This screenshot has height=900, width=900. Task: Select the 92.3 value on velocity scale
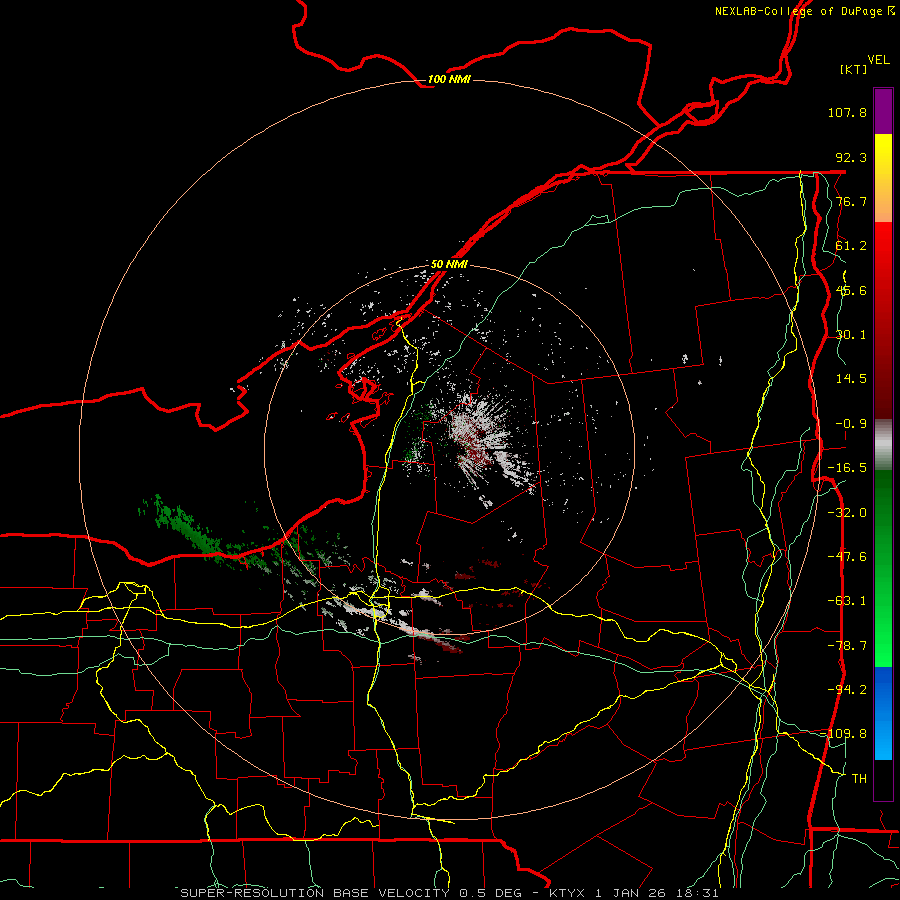tap(851, 157)
